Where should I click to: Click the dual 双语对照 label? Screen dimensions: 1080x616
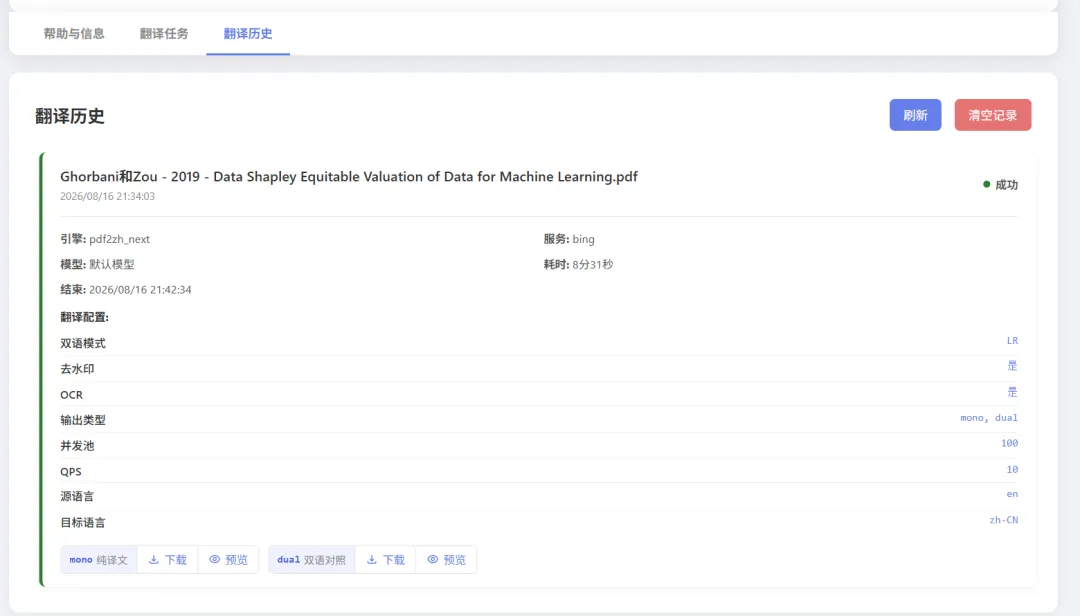pyautogui.click(x=311, y=559)
